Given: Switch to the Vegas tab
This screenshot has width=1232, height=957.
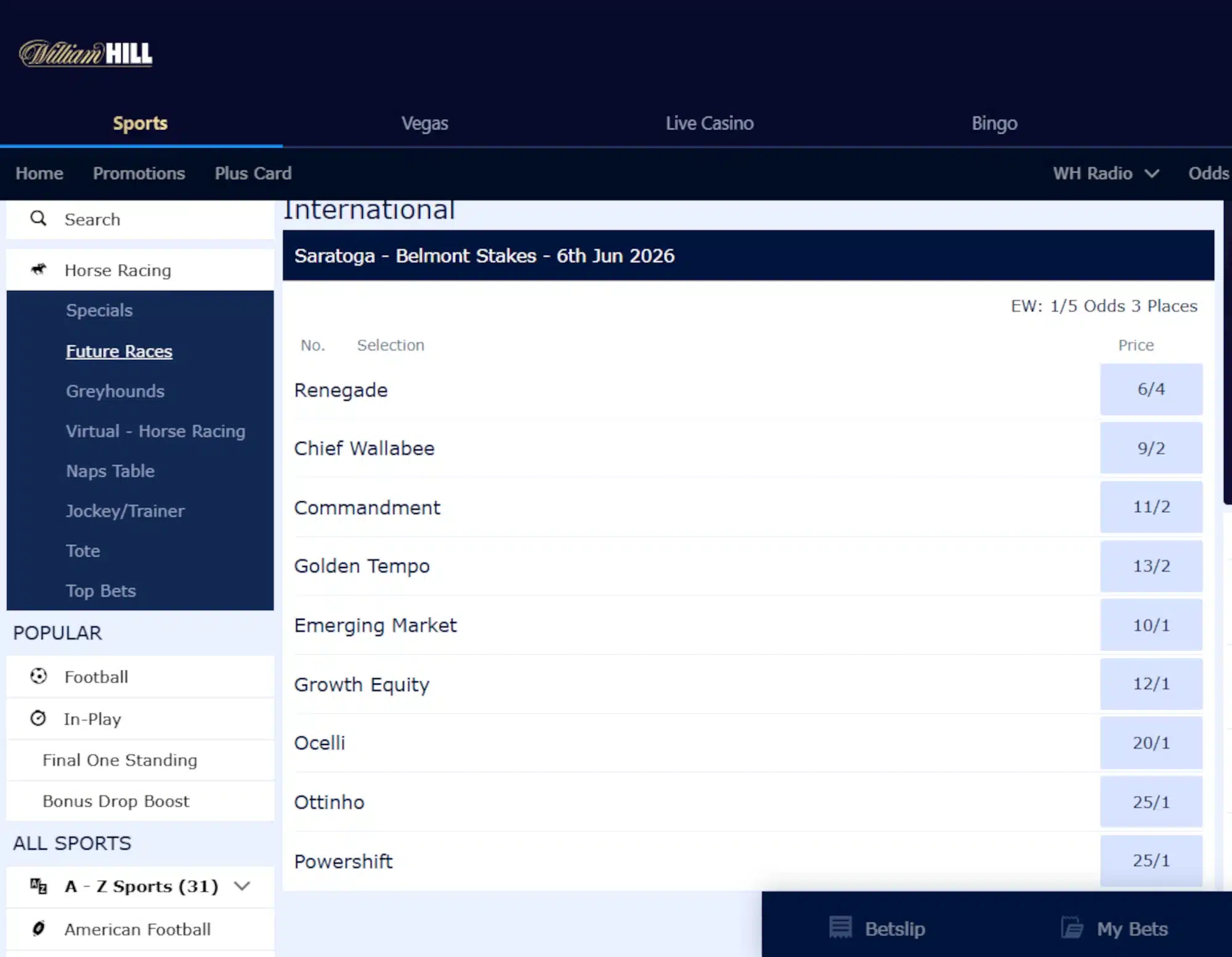Looking at the screenshot, I should [x=425, y=123].
